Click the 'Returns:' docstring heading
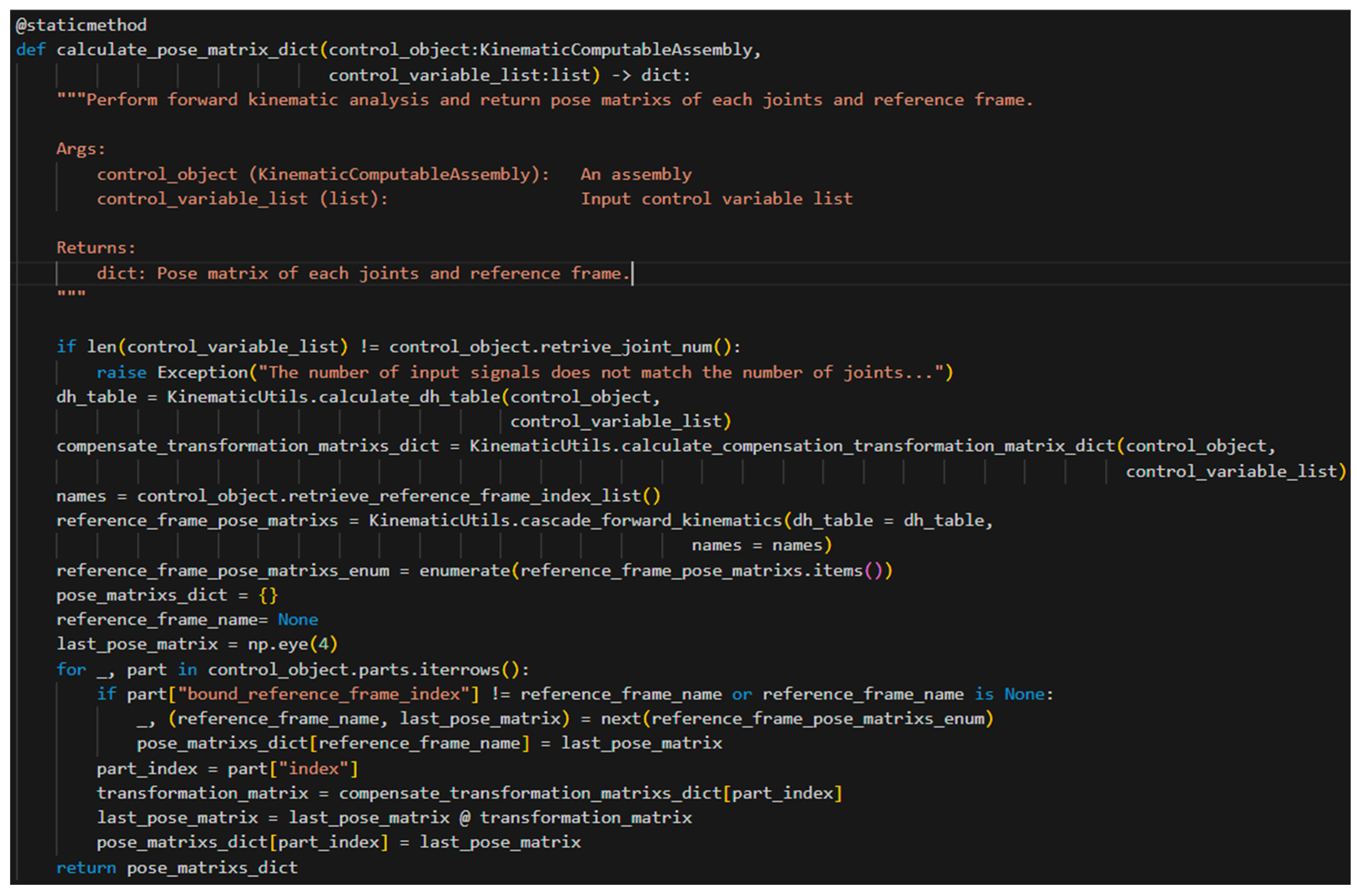Screen dimensions: 1357x896 pos(96,248)
